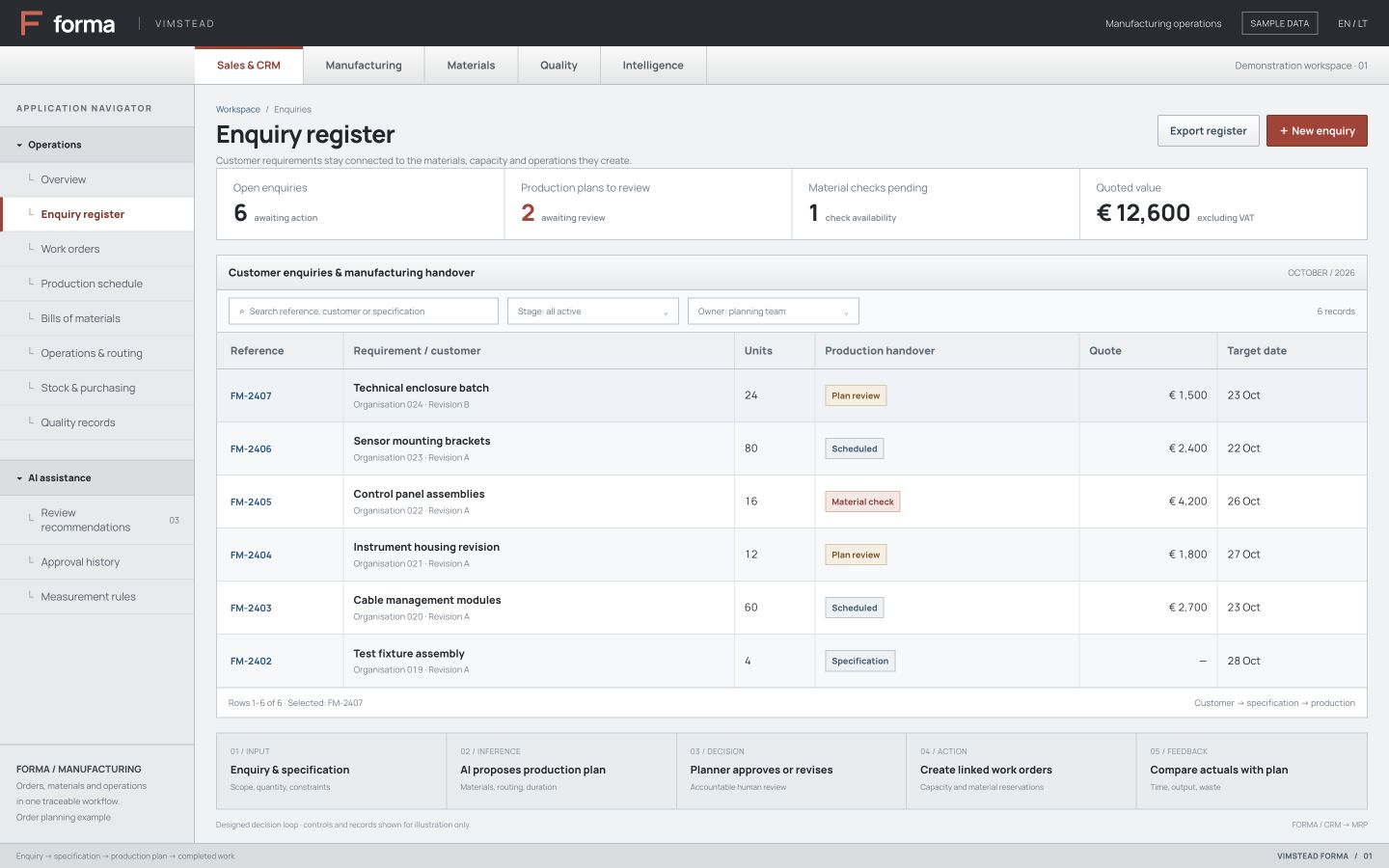1389x868 pixels.
Task: Click Scheduled badge for Sensor mounting brackets
Action: tap(855, 448)
